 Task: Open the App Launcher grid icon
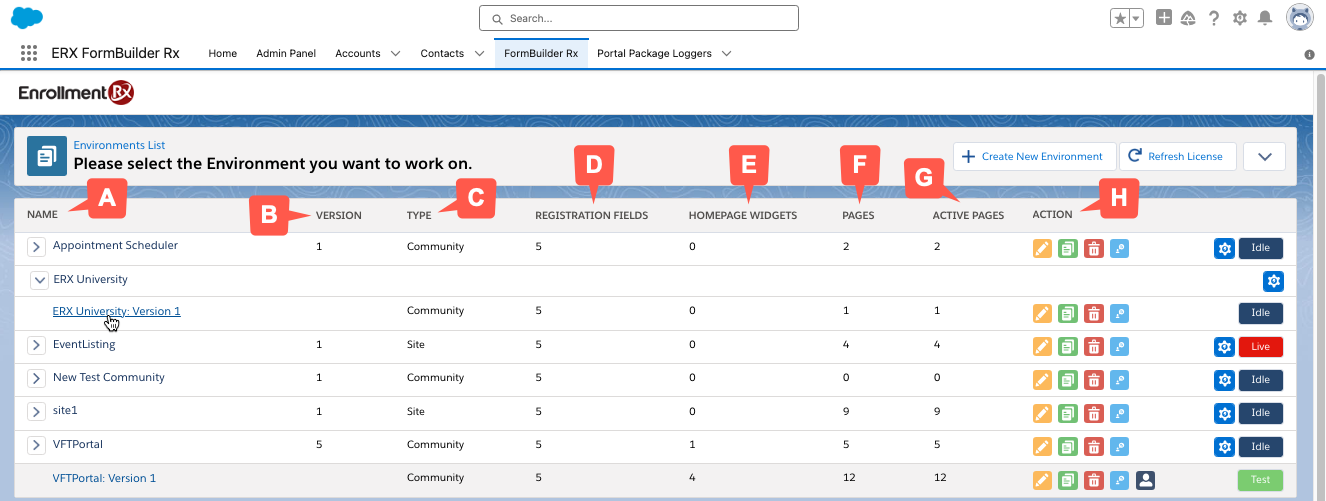(29, 53)
